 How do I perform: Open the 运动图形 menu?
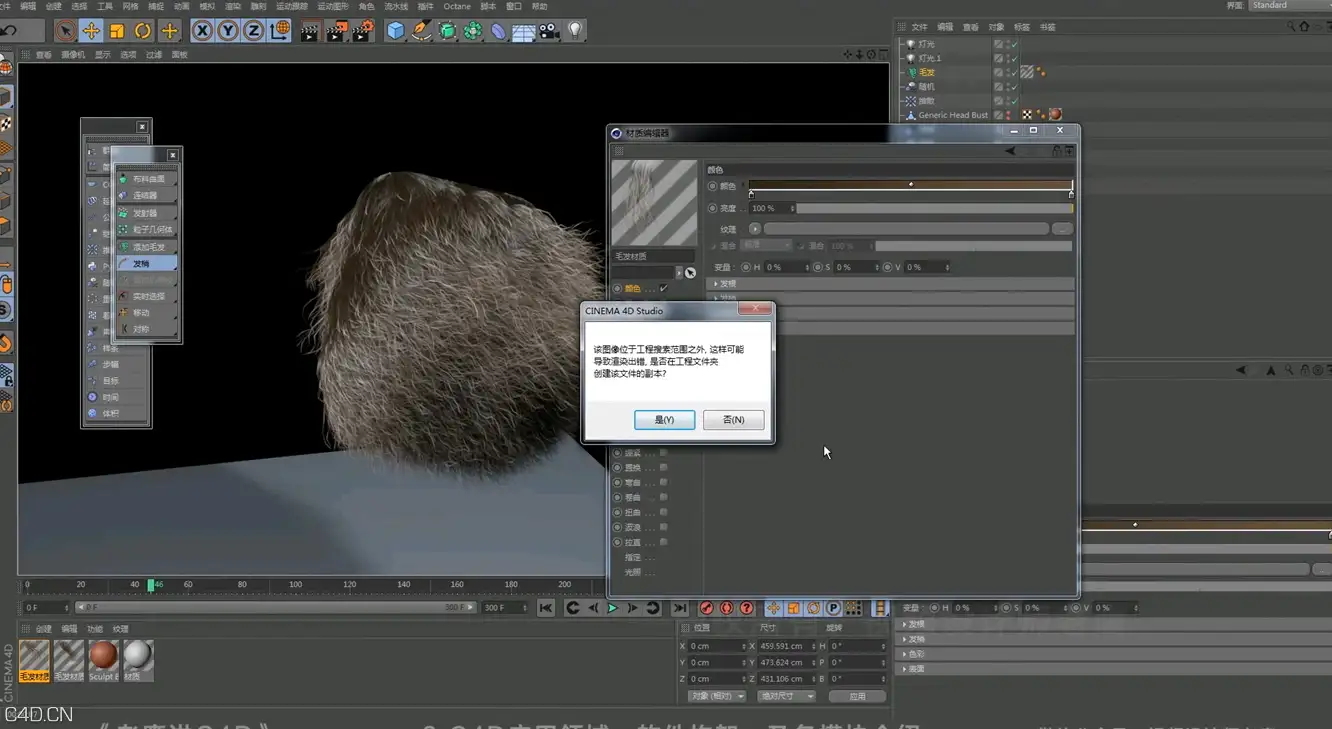333,6
